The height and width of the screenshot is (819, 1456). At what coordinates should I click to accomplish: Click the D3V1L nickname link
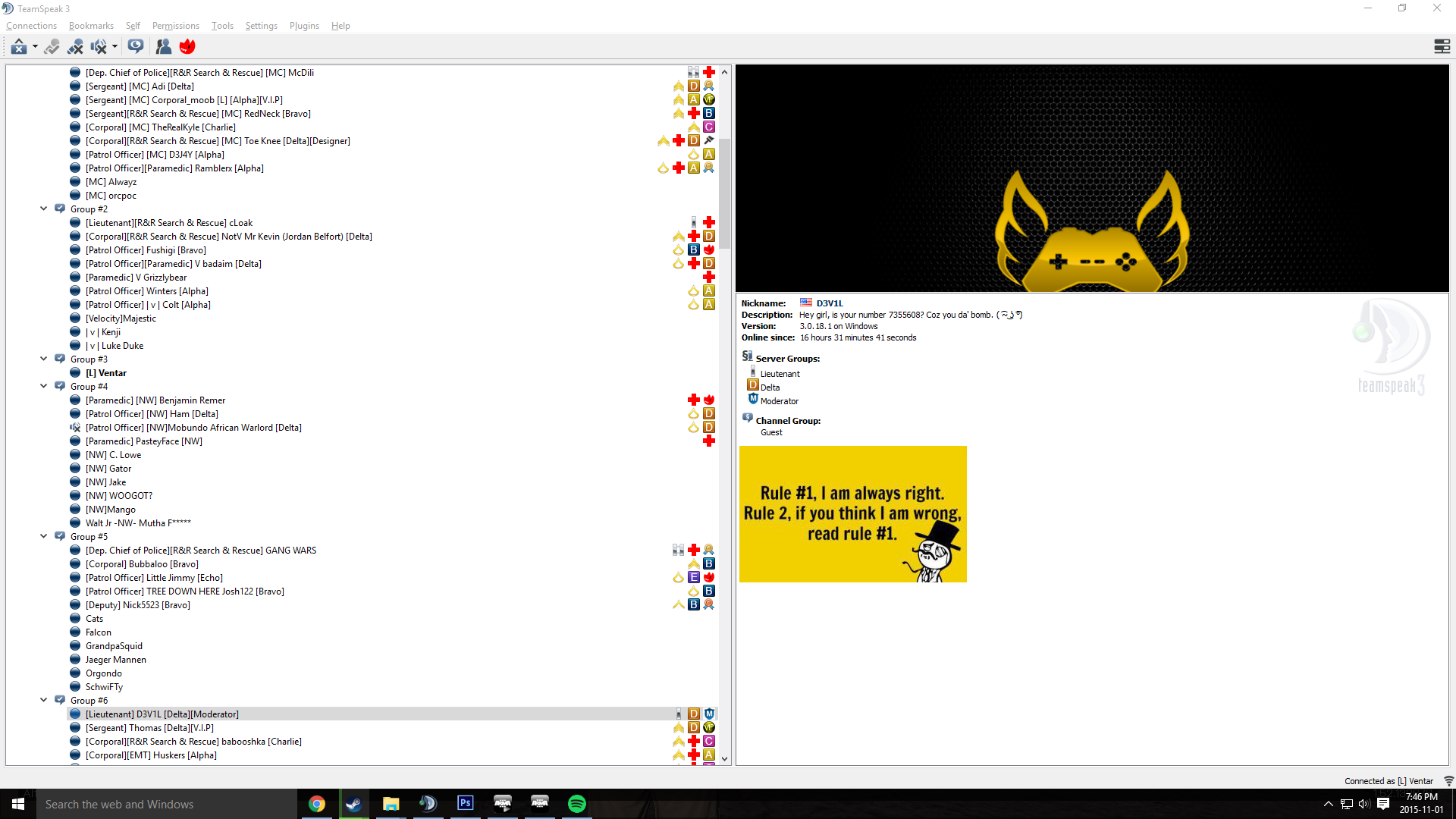pos(830,303)
